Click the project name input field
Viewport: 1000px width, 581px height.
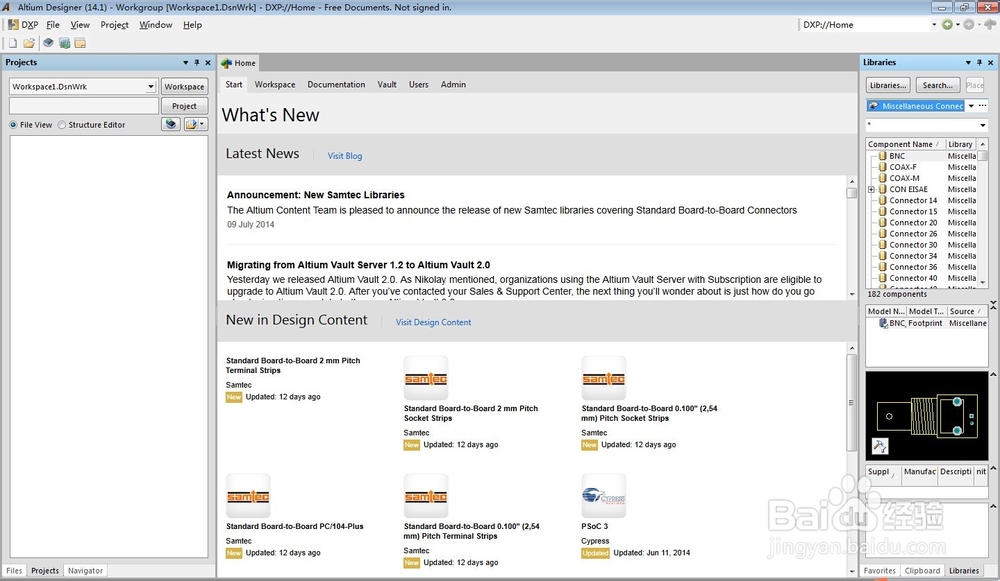(84, 106)
